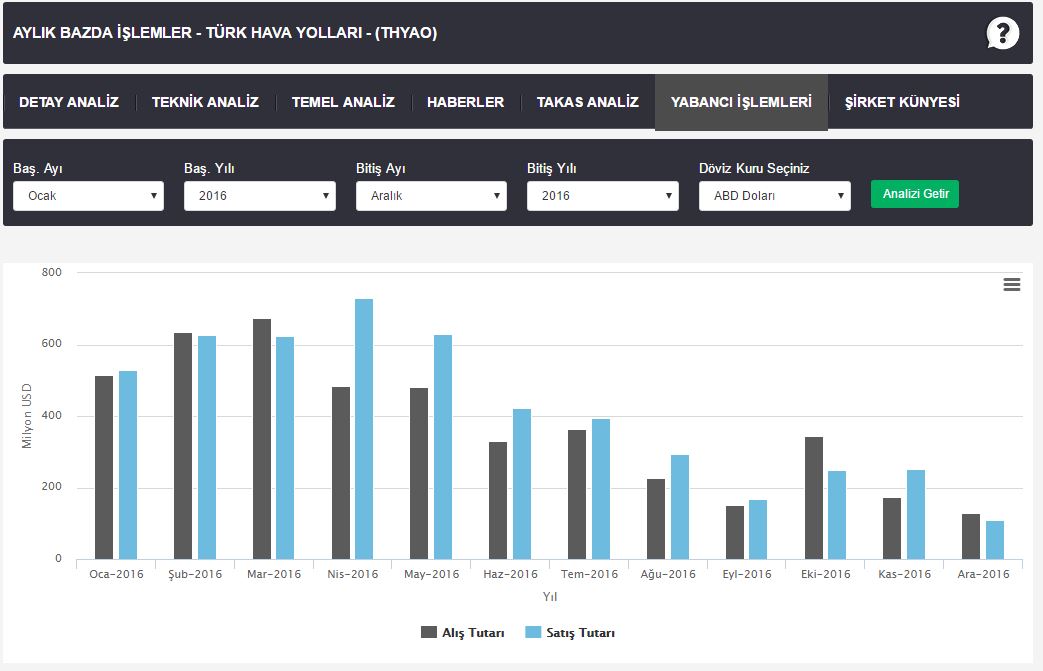The image size is (1043, 671).
Task: Open the chart hamburger export menu
Action: coord(1012,285)
